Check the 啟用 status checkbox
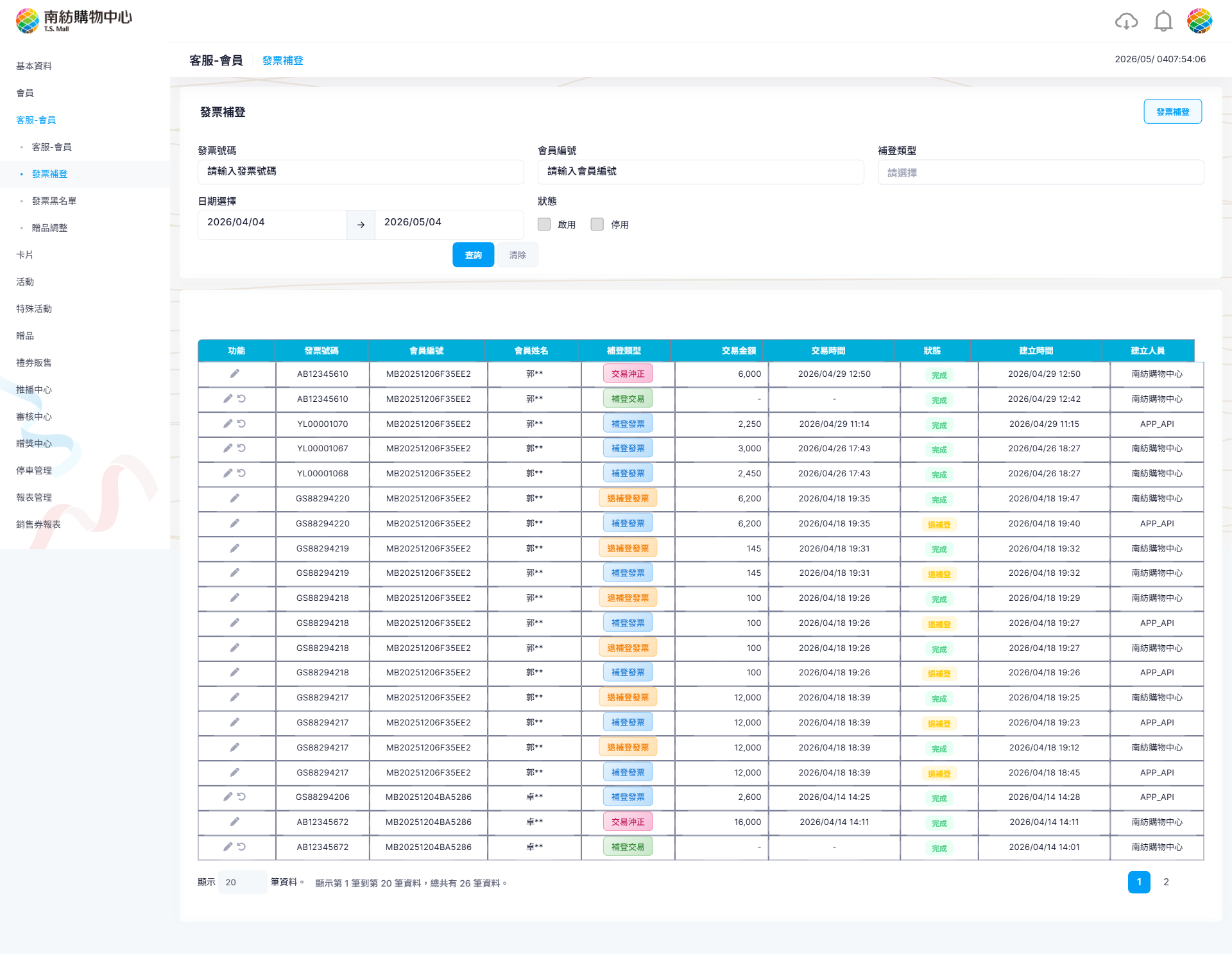Image resolution: width=1232 pixels, height=954 pixels. click(544, 224)
